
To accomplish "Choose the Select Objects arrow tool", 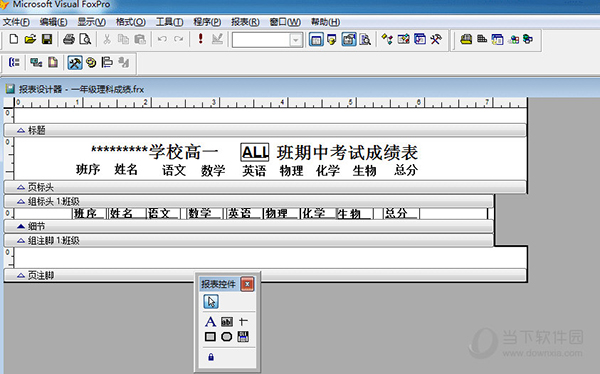I will coord(211,302).
